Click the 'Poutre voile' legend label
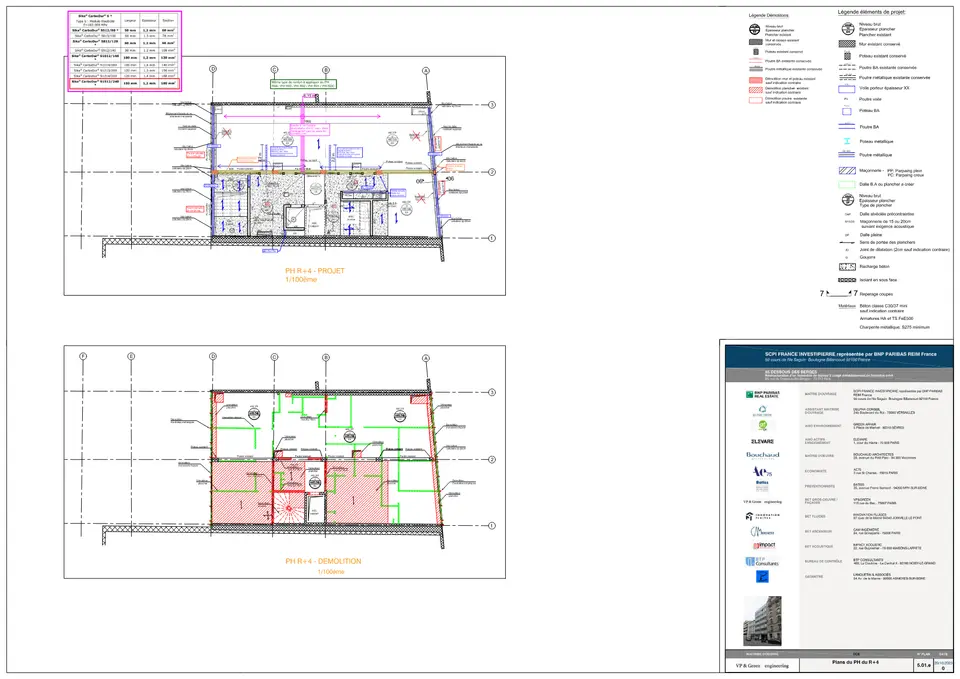The height and width of the screenshot is (679, 960). (870, 99)
